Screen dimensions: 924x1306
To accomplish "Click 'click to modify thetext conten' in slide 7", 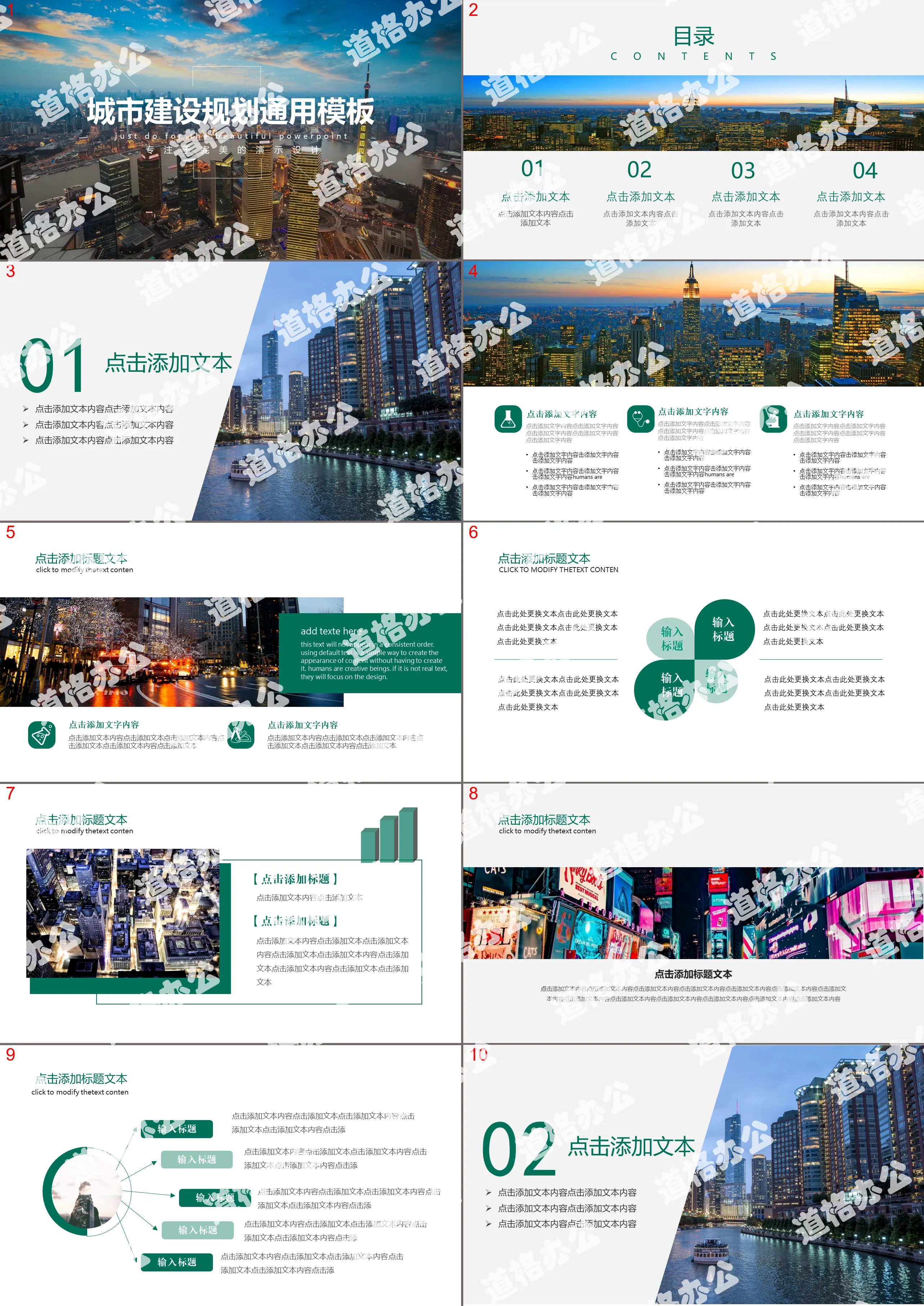I will point(85,831).
